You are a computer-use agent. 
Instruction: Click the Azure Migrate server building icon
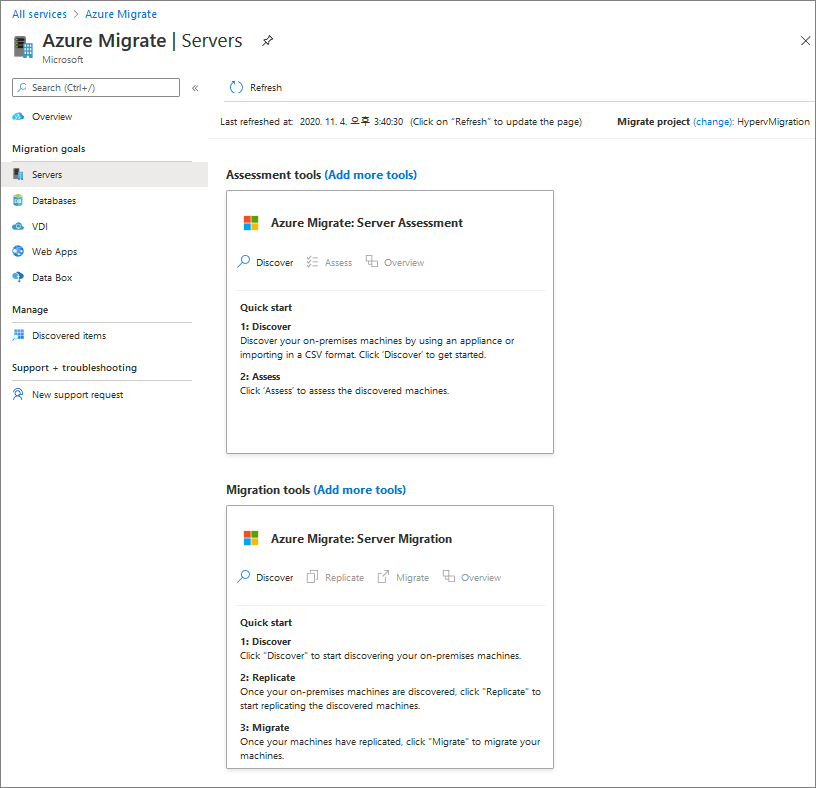23,47
